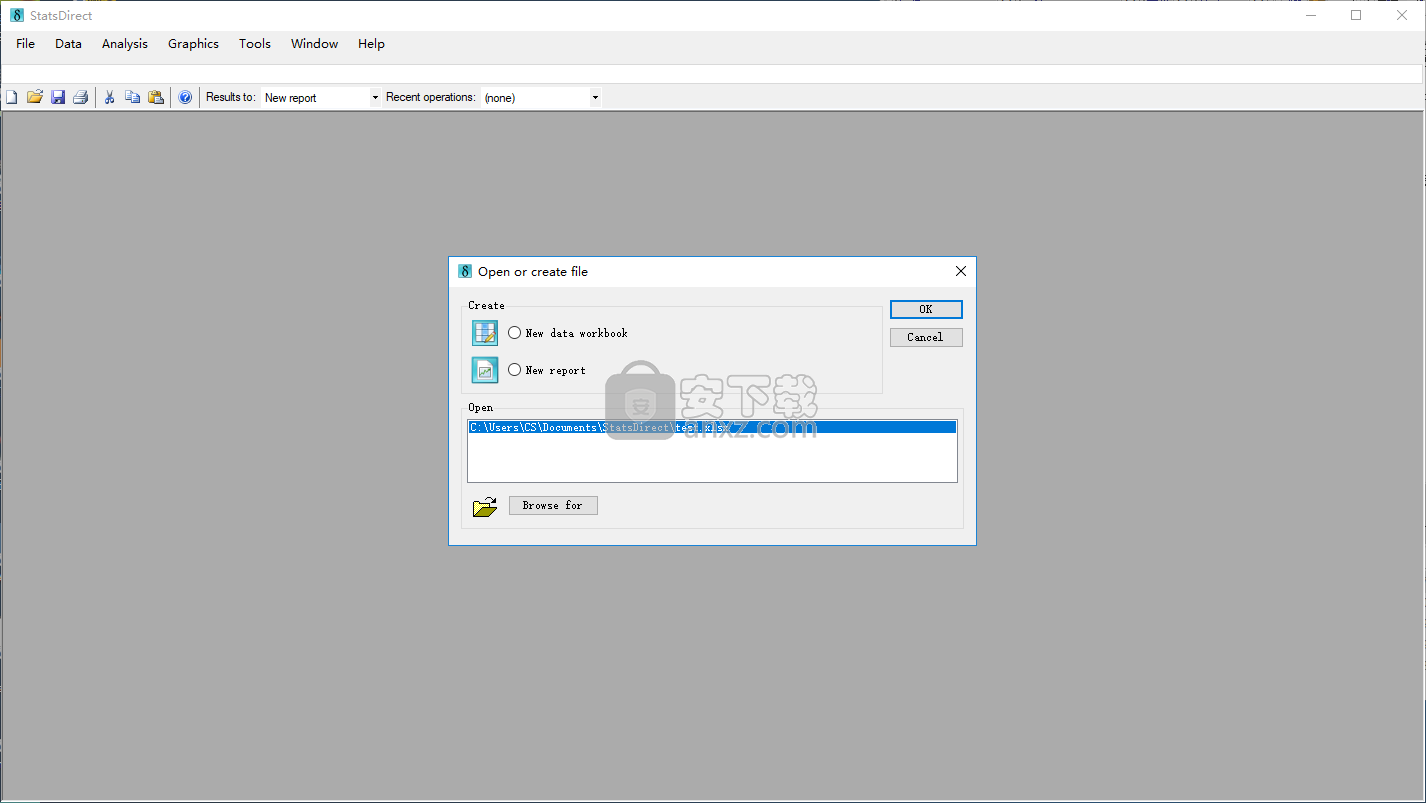The image size is (1426, 803).
Task: Click the Print toolbar icon
Action: (x=81, y=97)
